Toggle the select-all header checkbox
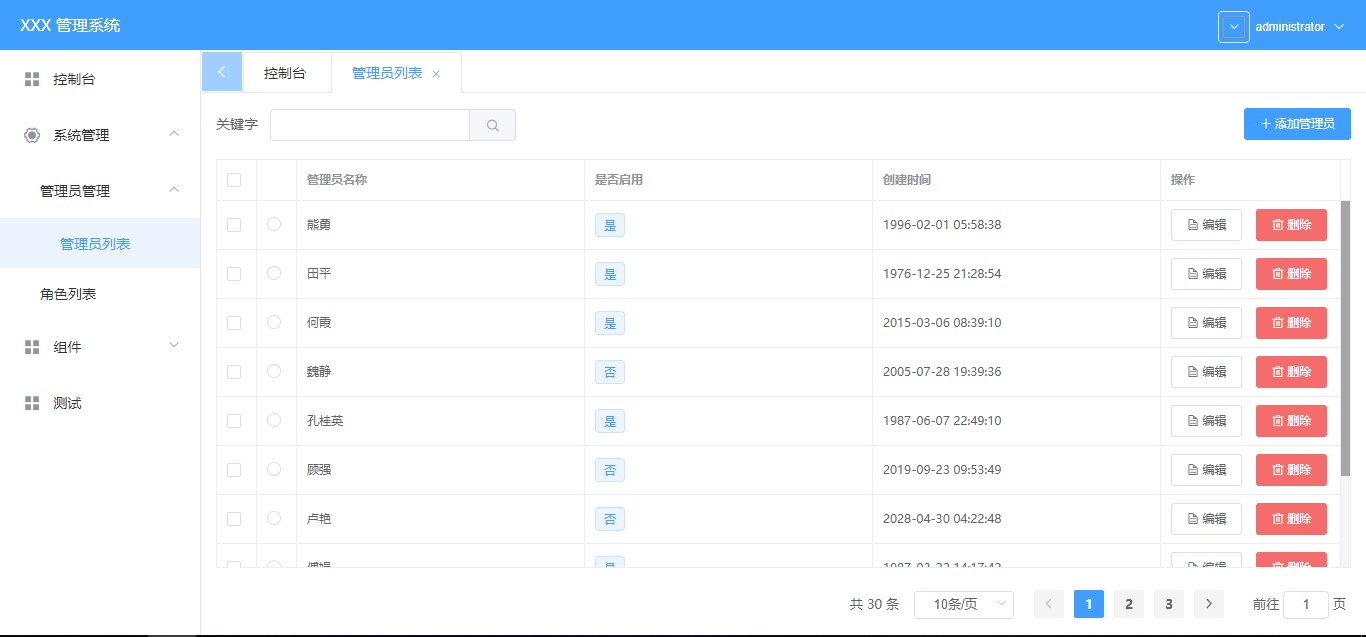The height and width of the screenshot is (637, 1366). (x=234, y=180)
